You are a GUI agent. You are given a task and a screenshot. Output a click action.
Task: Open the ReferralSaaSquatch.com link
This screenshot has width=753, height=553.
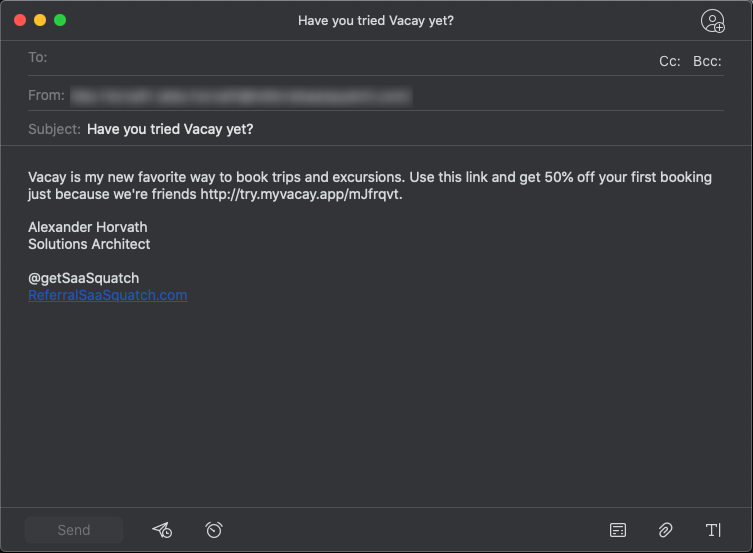[108, 295]
